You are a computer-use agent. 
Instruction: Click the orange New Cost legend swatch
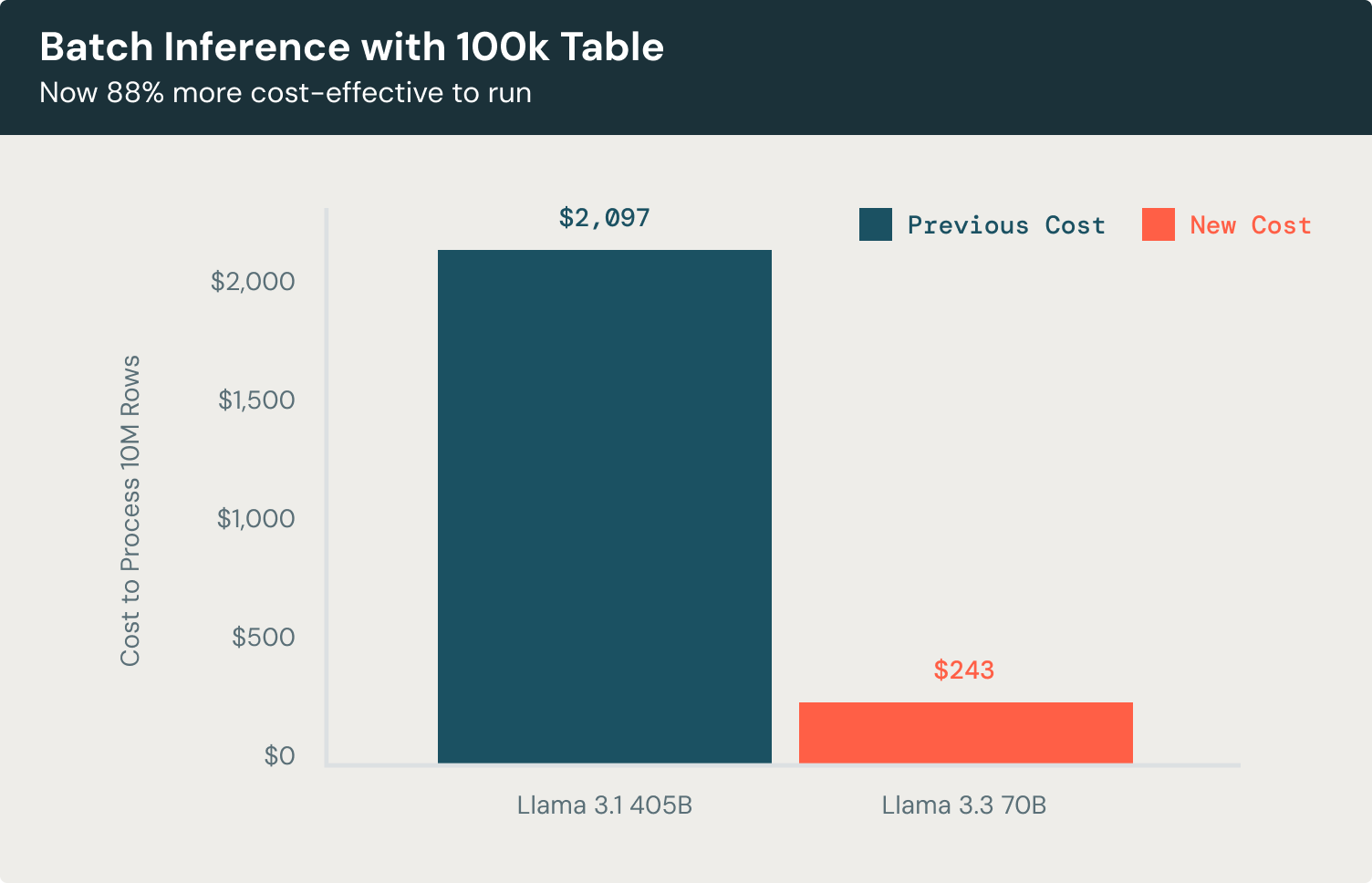point(1158,224)
